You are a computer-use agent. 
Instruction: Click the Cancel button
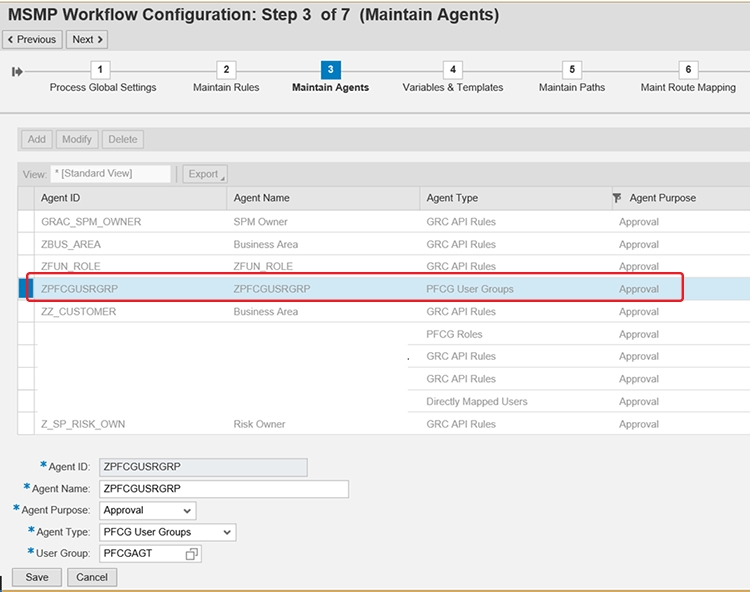[92, 577]
